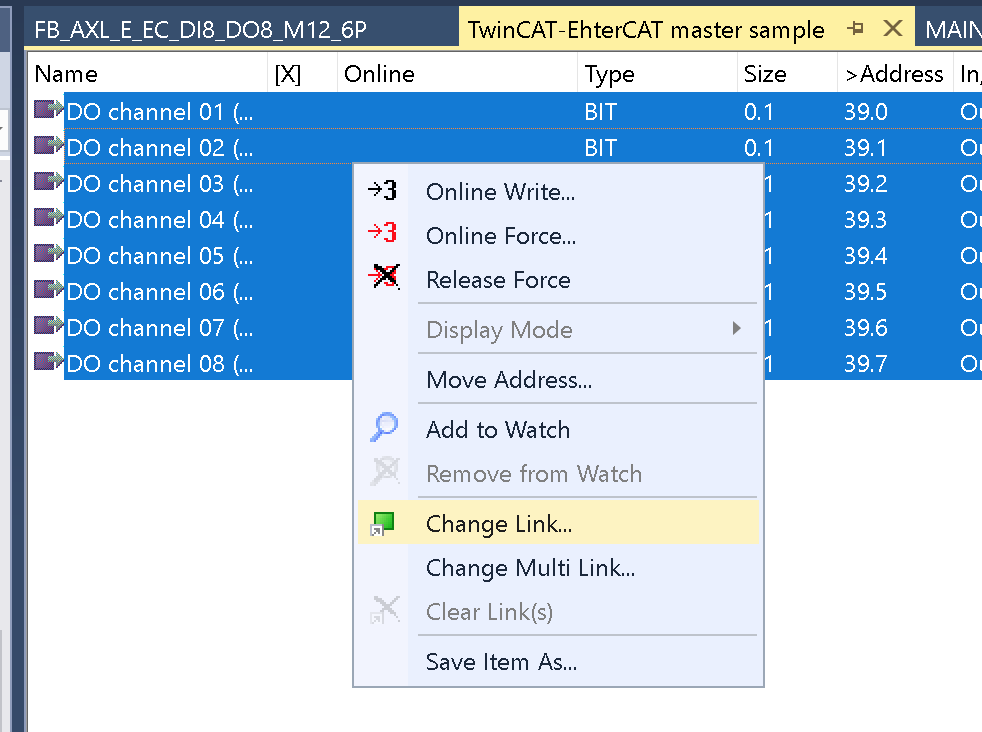Click the address value 39.1
The height and width of the screenshot is (732, 982).
(866, 148)
